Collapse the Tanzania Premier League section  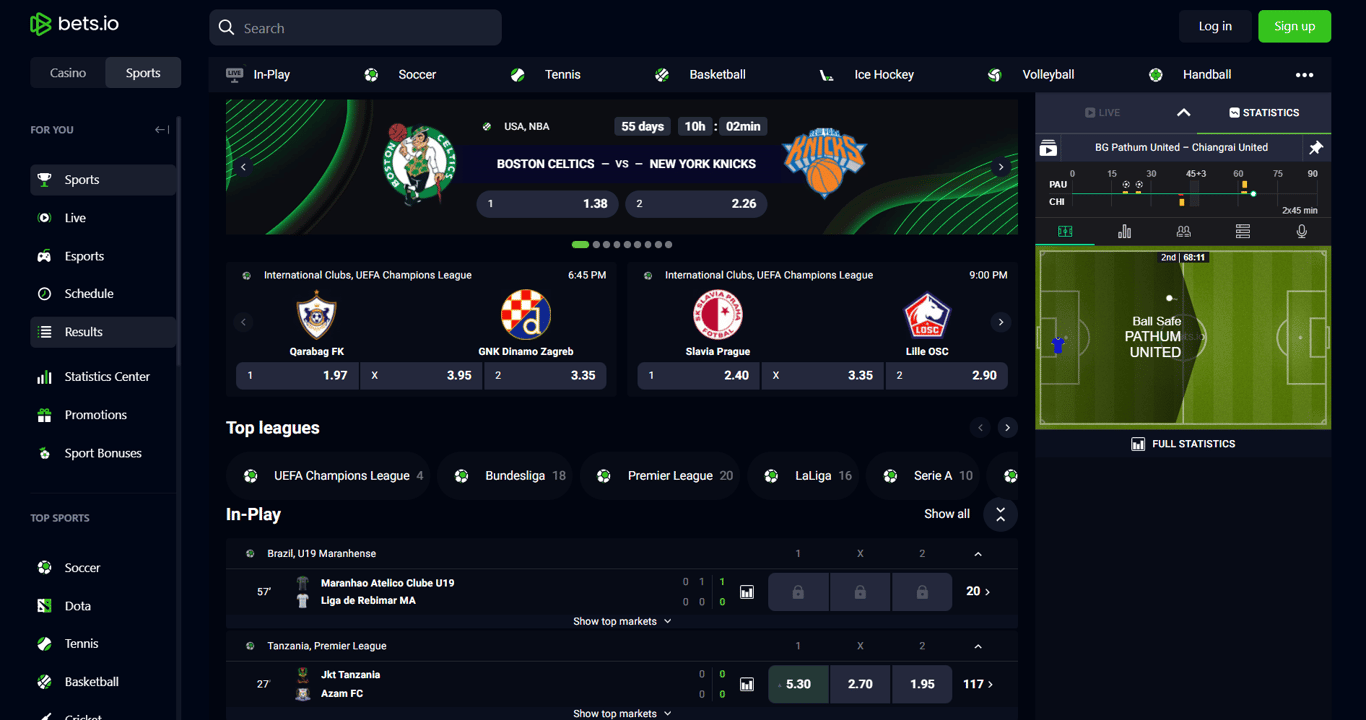point(978,646)
